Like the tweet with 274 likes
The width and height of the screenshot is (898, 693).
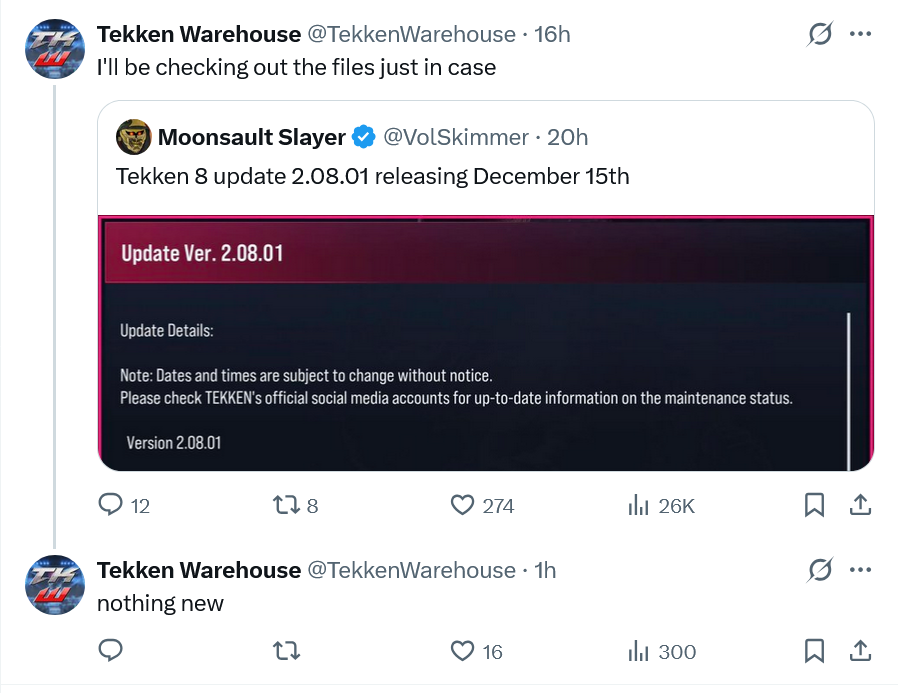(462, 505)
